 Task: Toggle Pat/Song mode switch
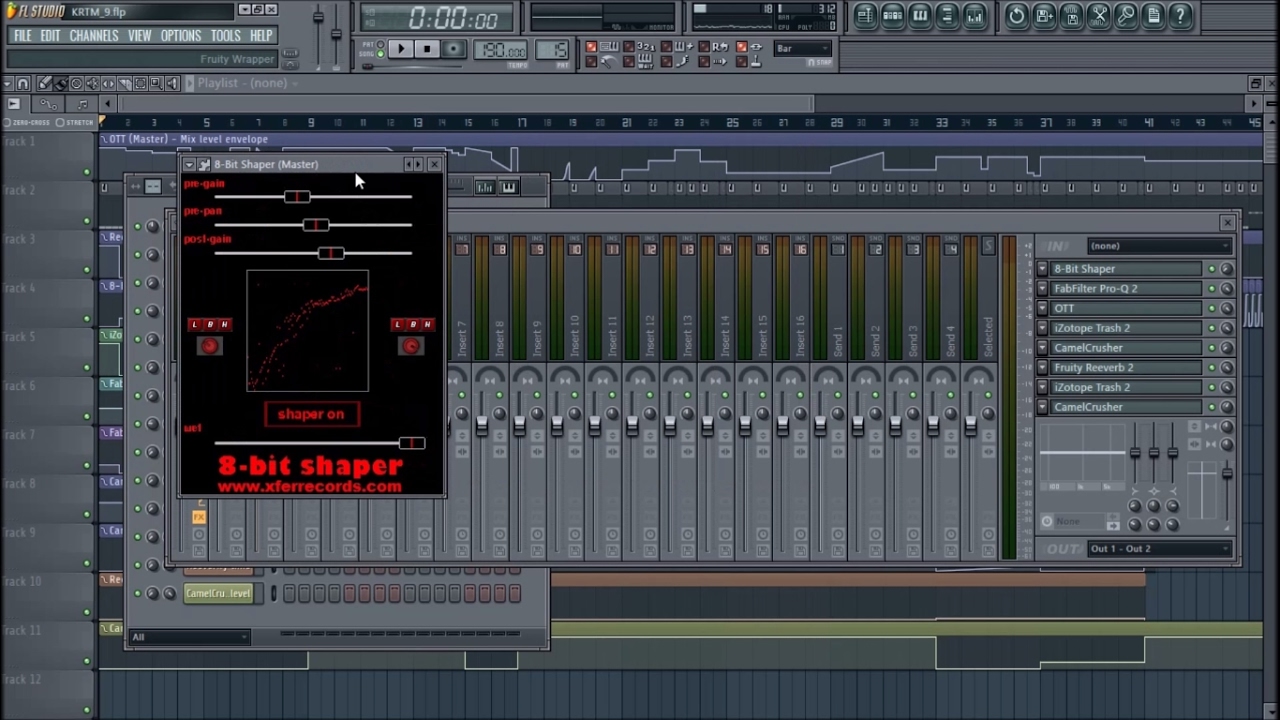coord(380,49)
